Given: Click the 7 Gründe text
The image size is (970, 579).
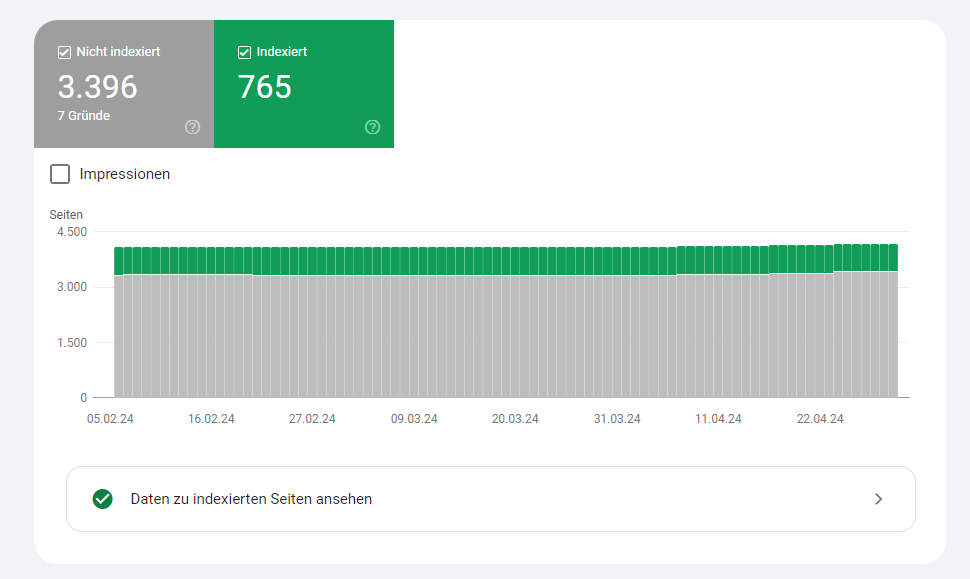Looking at the screenshot, I should tap(84, 116).
